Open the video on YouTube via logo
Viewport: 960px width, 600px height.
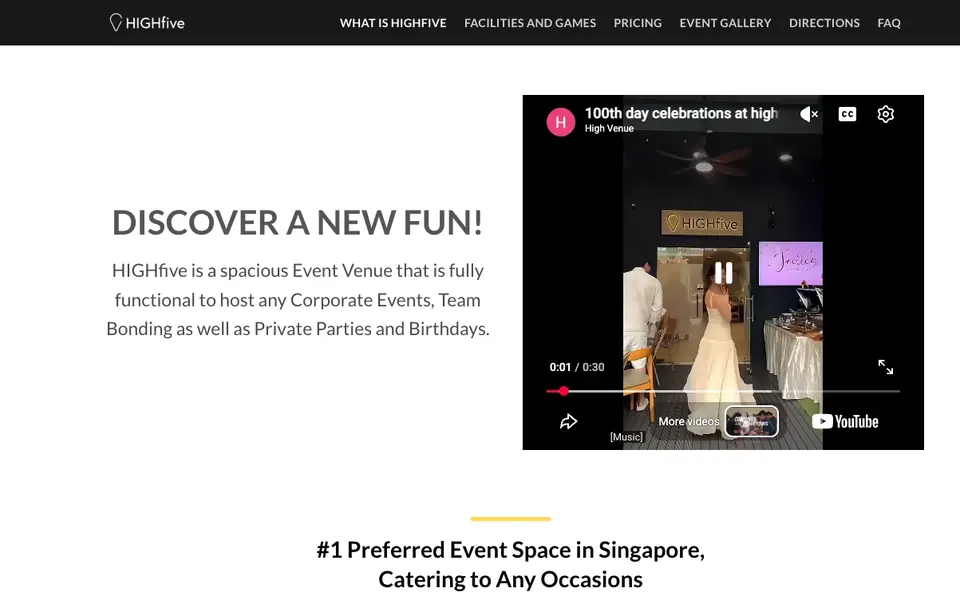point(845,421)
